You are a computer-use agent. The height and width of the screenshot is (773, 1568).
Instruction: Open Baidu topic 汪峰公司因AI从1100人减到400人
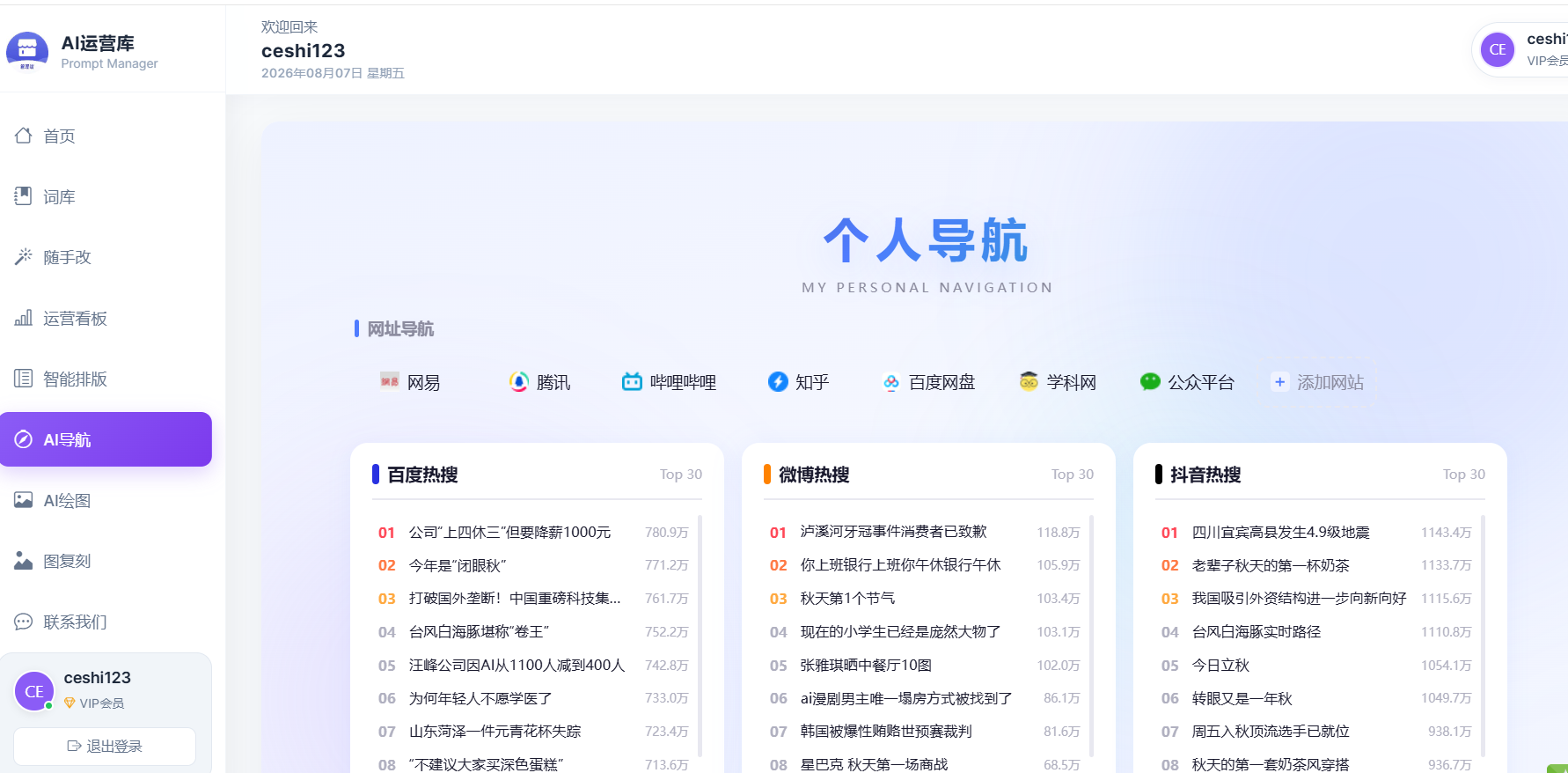click(517, 666)
